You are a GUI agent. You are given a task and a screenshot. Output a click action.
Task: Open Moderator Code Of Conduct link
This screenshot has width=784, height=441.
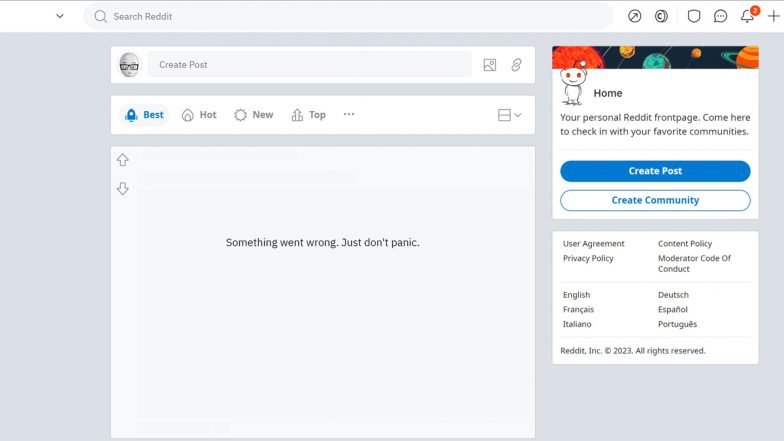pos(694,264)
